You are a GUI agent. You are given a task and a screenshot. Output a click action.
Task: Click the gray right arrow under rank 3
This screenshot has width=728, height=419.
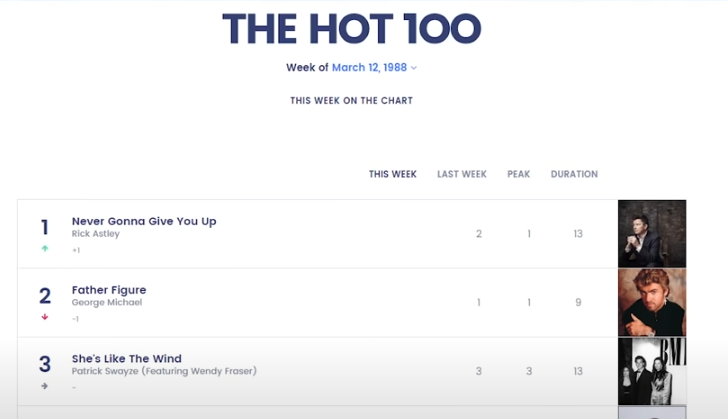coord(44,386)
